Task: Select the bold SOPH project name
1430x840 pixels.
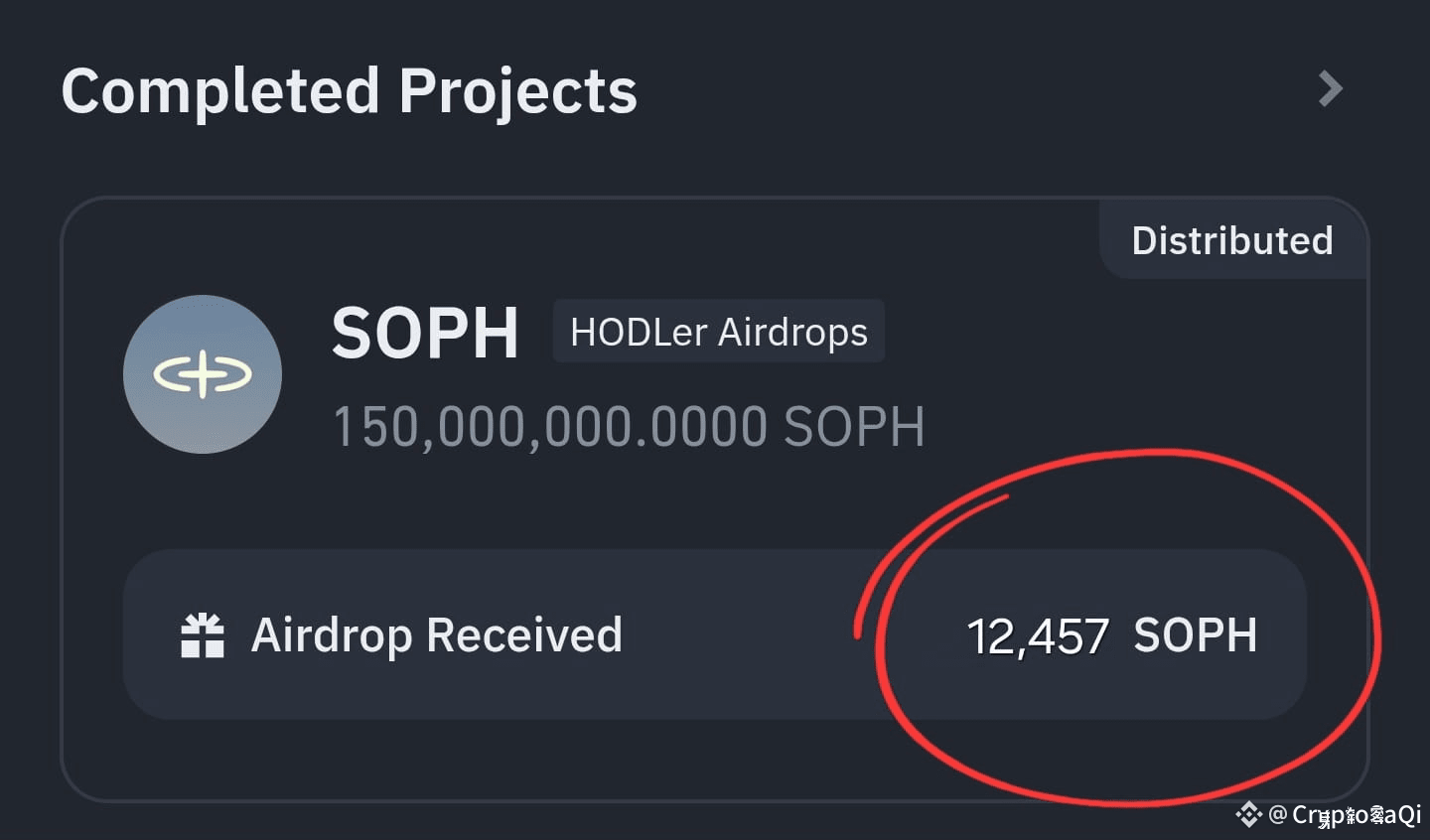Action: tap(425, 333)
